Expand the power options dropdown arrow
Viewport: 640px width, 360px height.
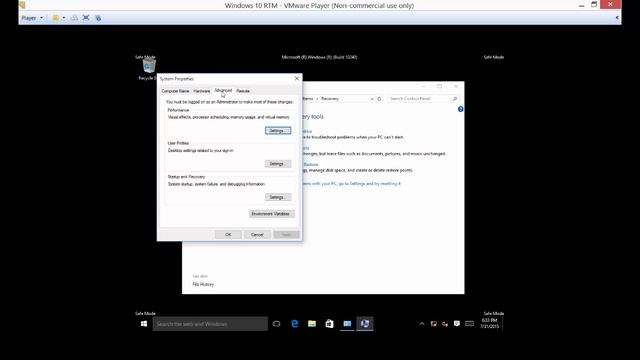(64, 18)
